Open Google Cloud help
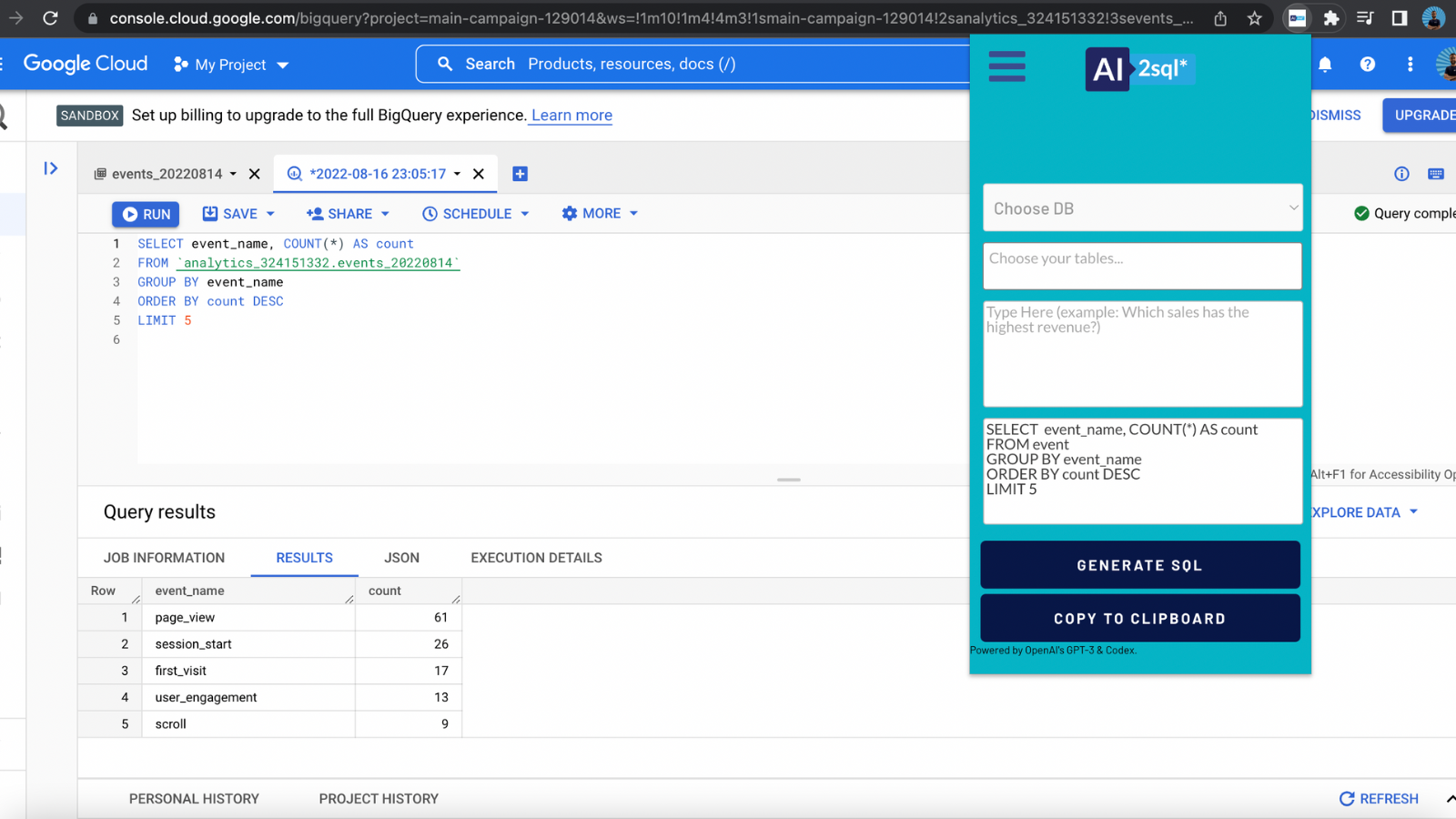 pyautogui.click(x=1368, y=64)
